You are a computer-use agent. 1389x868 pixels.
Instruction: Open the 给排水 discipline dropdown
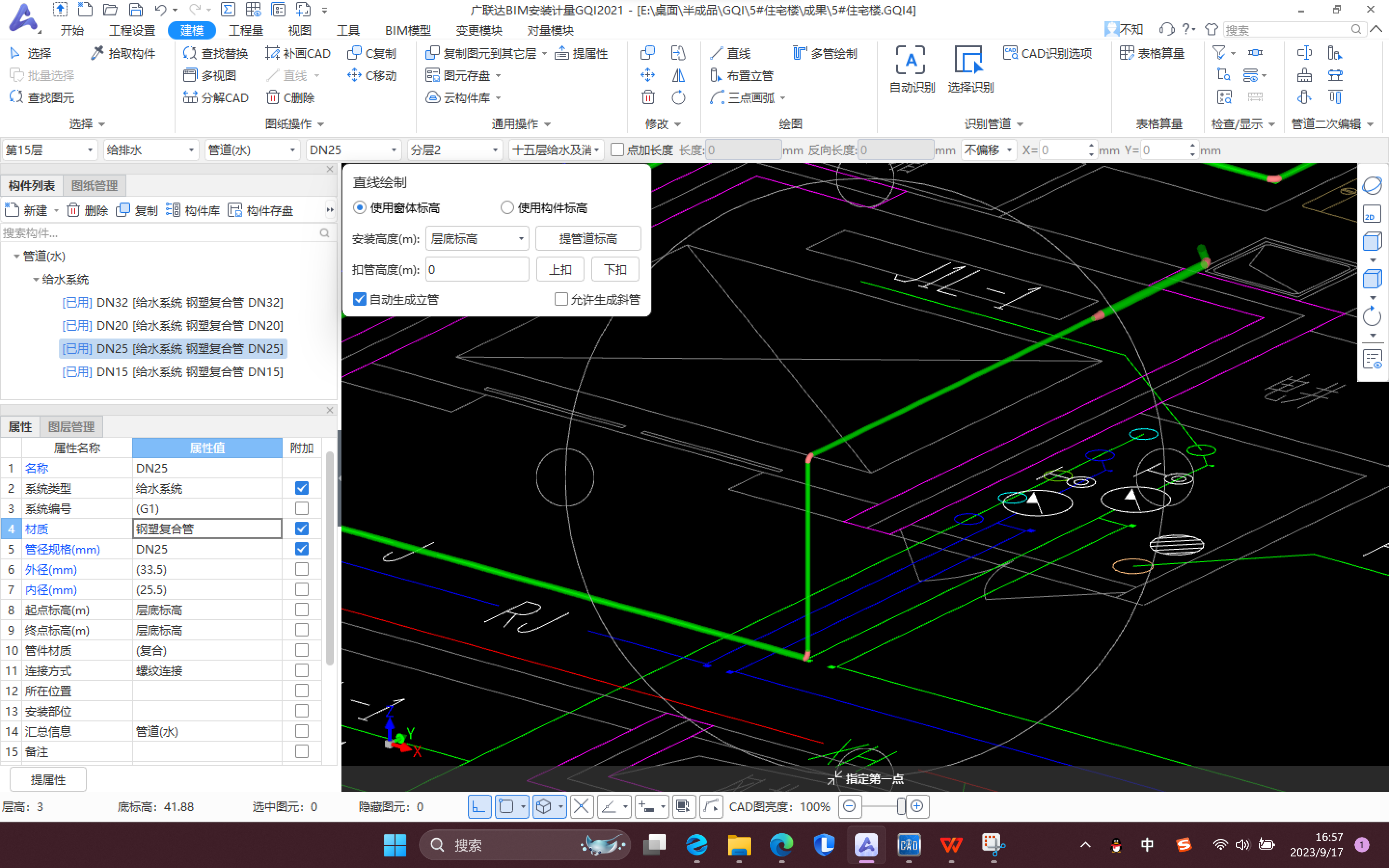151,150
